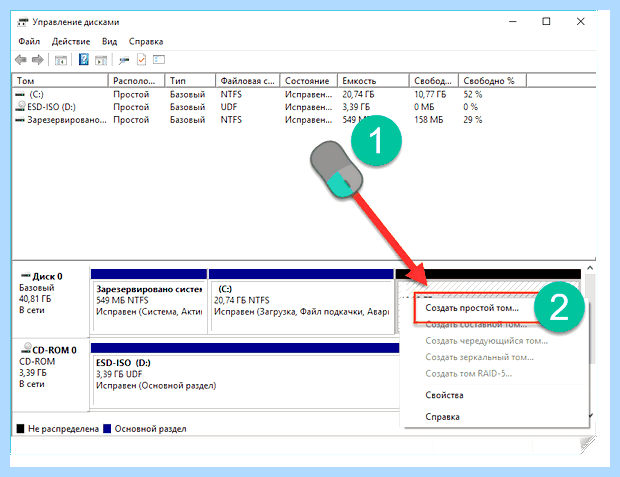Sort by the Тип column header
620x477 pixels.
tap(190, 81)
